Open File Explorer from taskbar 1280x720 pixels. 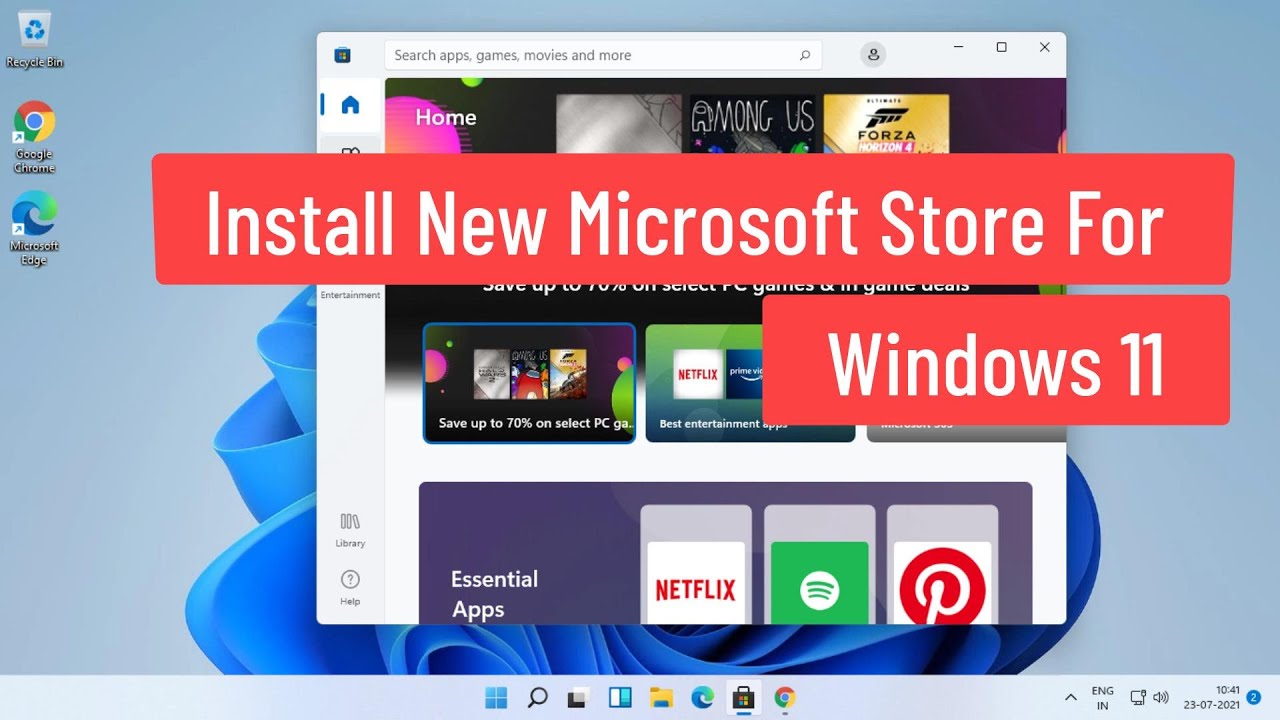click(x=661, y=697)
